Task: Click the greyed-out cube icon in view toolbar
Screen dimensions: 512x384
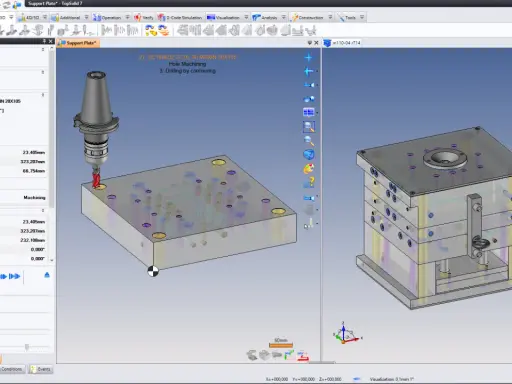Action: coord(309,210)
